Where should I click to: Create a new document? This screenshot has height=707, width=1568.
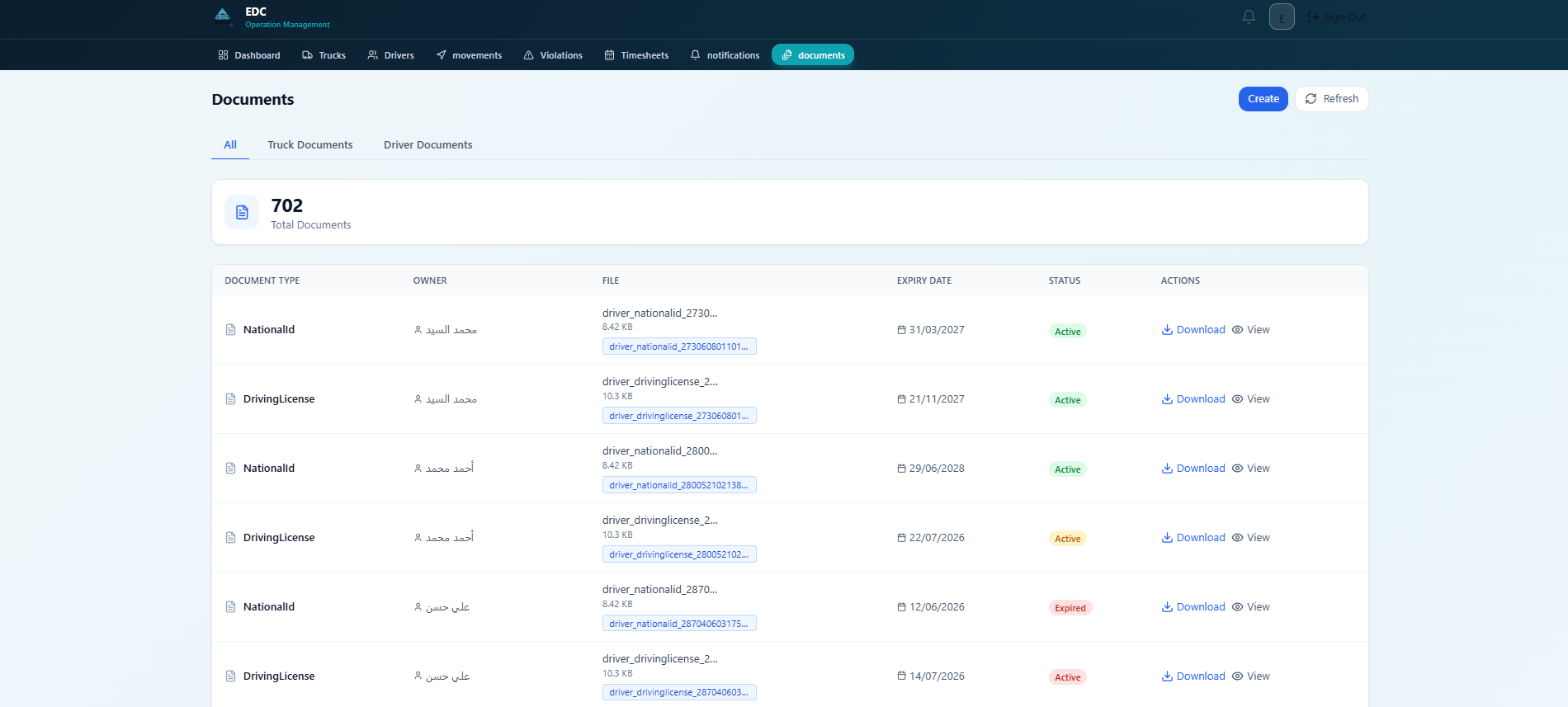[x=1263, y=99]
